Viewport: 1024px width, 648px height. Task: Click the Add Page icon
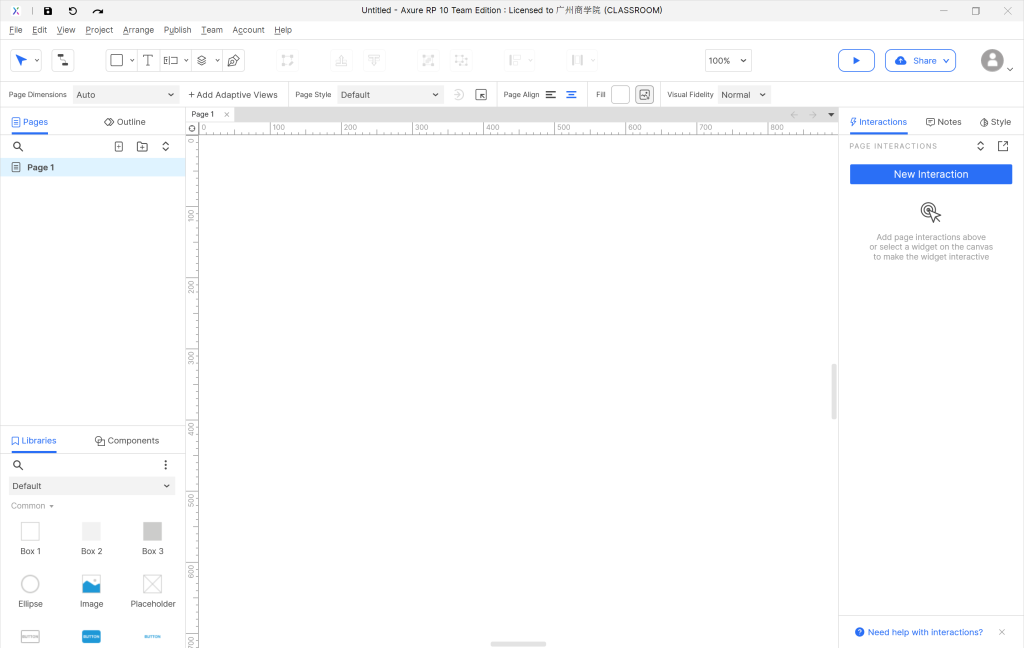point(119,147)
